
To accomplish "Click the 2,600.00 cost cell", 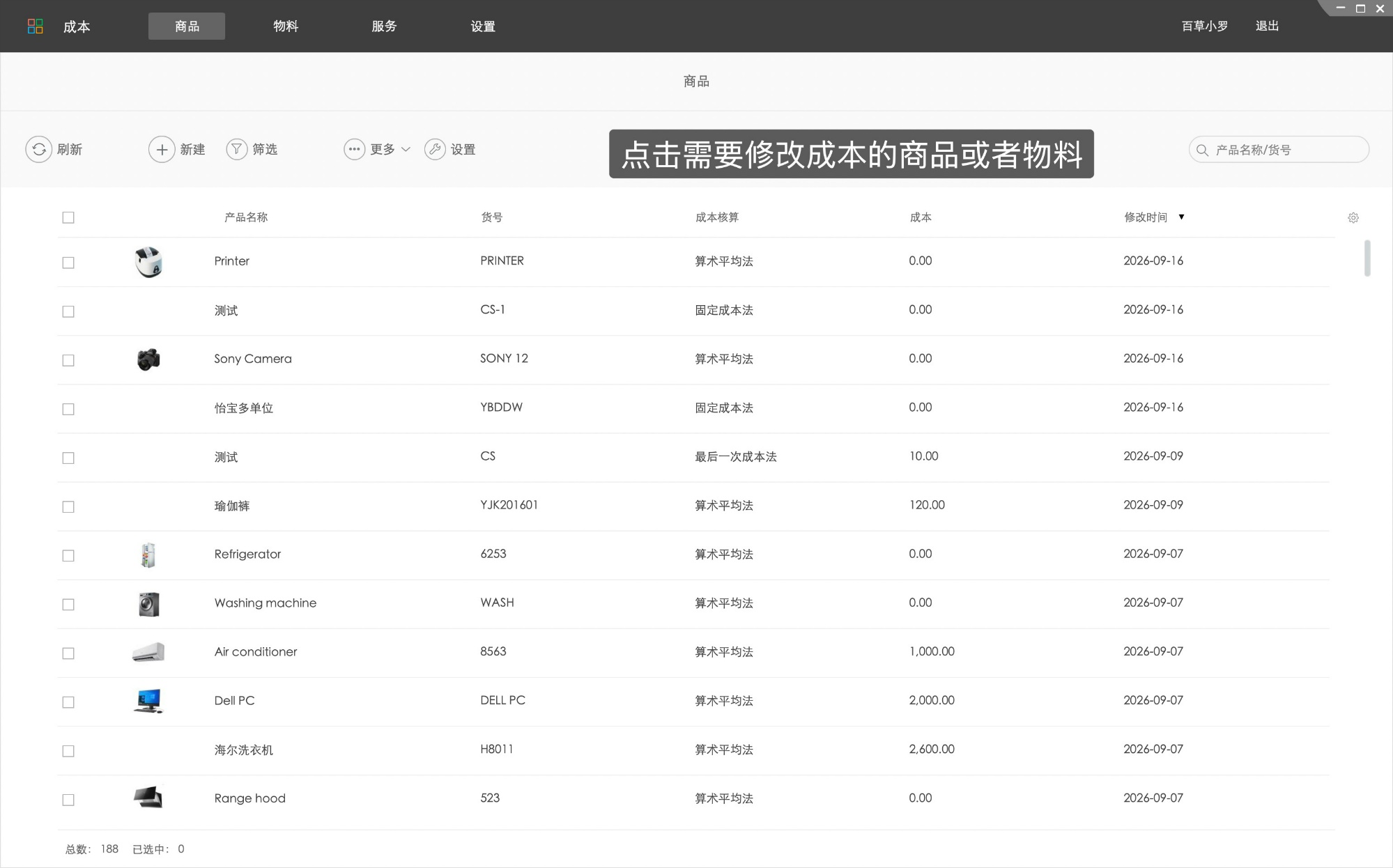I will click(932, 750).
